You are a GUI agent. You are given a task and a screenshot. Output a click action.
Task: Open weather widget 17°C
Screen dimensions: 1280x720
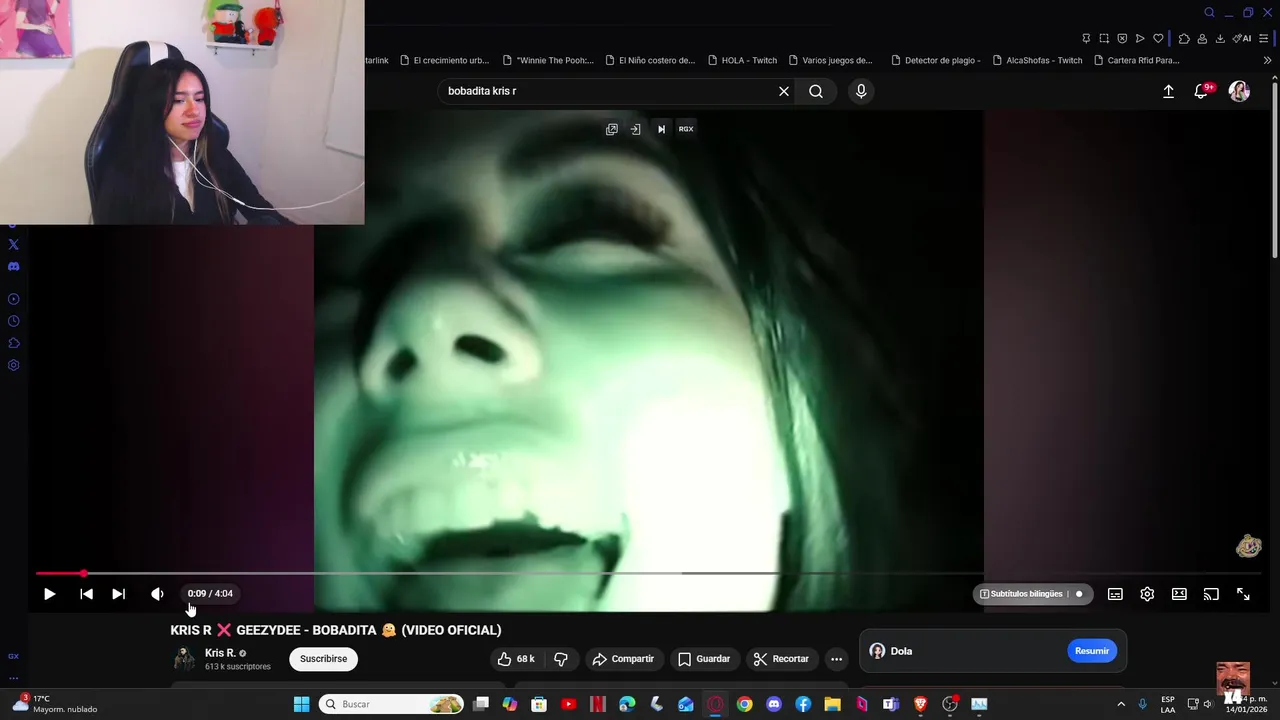click(x=55, y=704)
